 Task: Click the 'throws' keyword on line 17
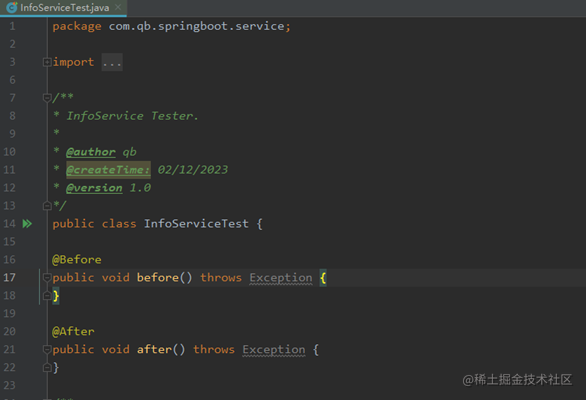tap(221, 277)
